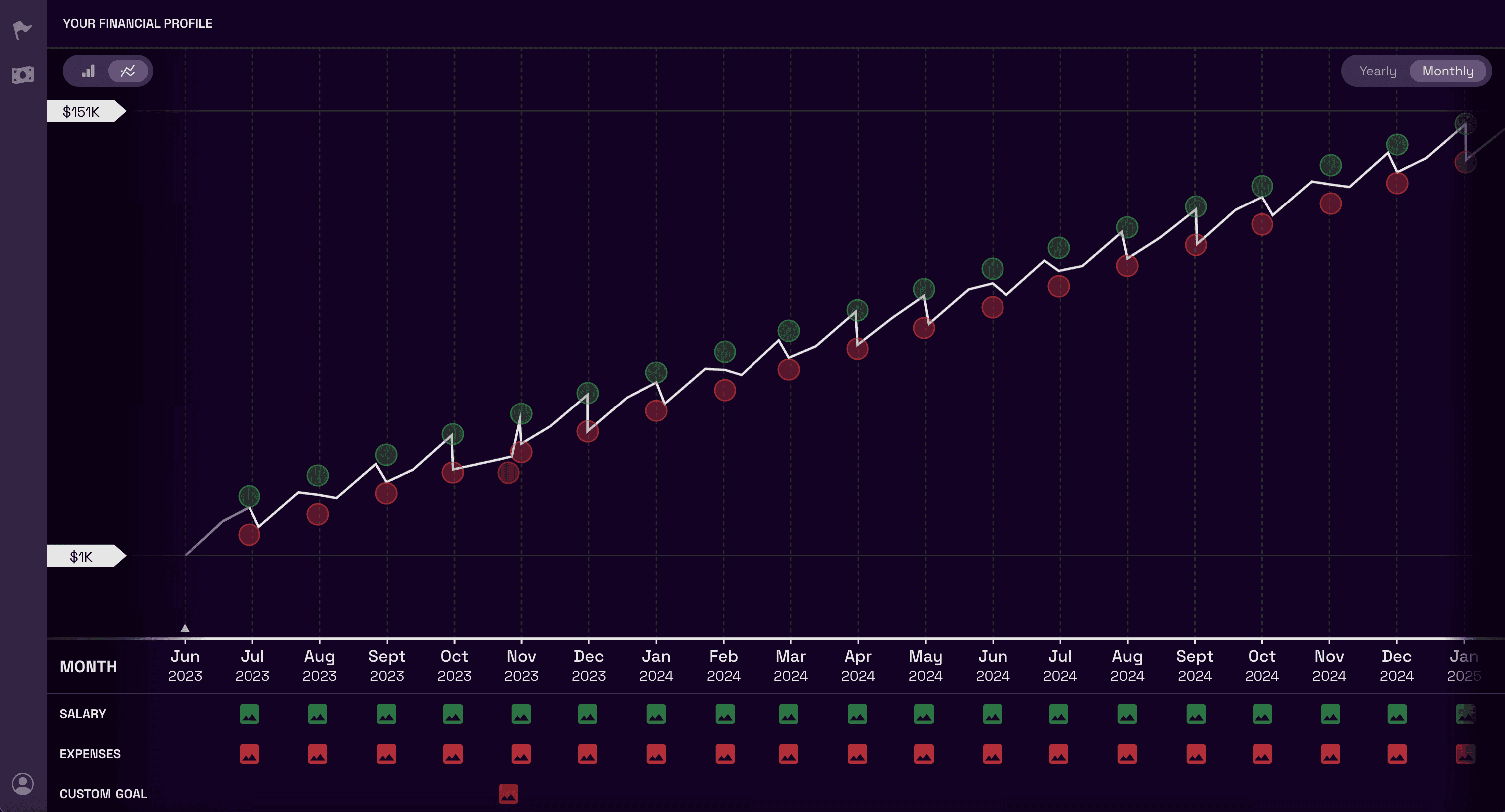The height and width of the screenshot is (812, 1505).
Task: Click the CUSTOM GOAL row label
Action: [x=103, y=794]
